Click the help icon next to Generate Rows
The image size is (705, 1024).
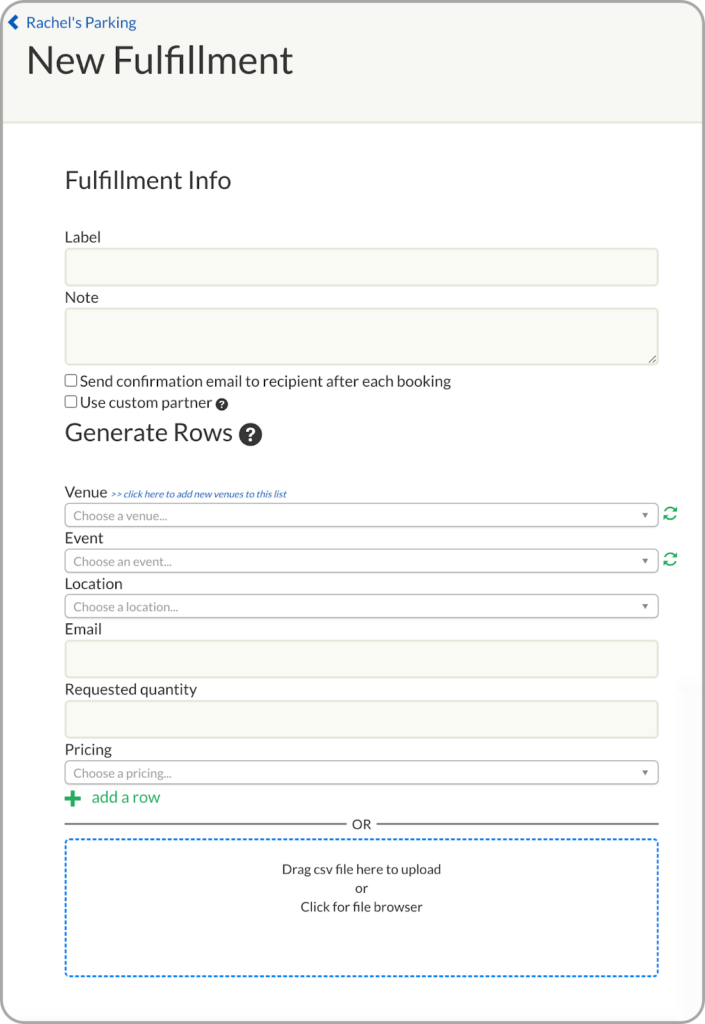coord(251,434)
